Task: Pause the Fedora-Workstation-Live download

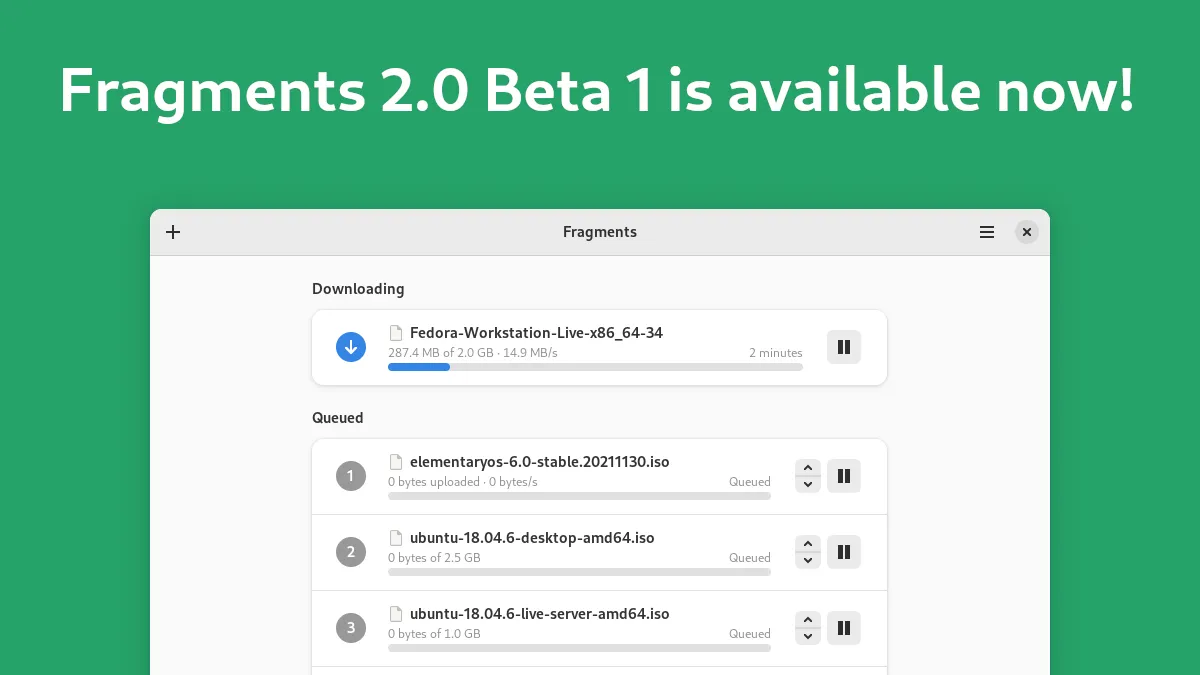Action: (x=843, y=347)
